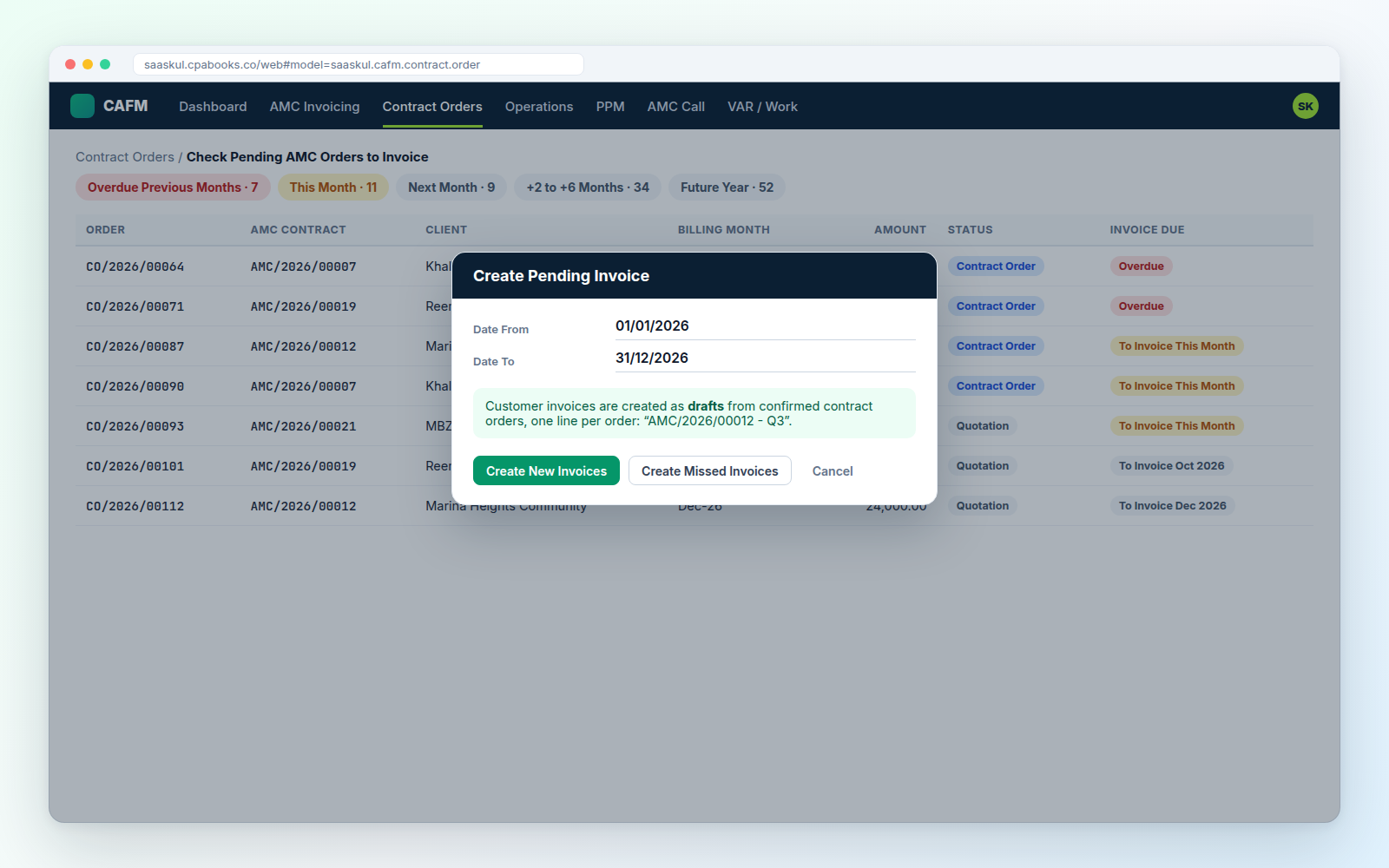Filter by +2 to +6 Months
Screen dimensions: 1389x868
tap(588, 187)
